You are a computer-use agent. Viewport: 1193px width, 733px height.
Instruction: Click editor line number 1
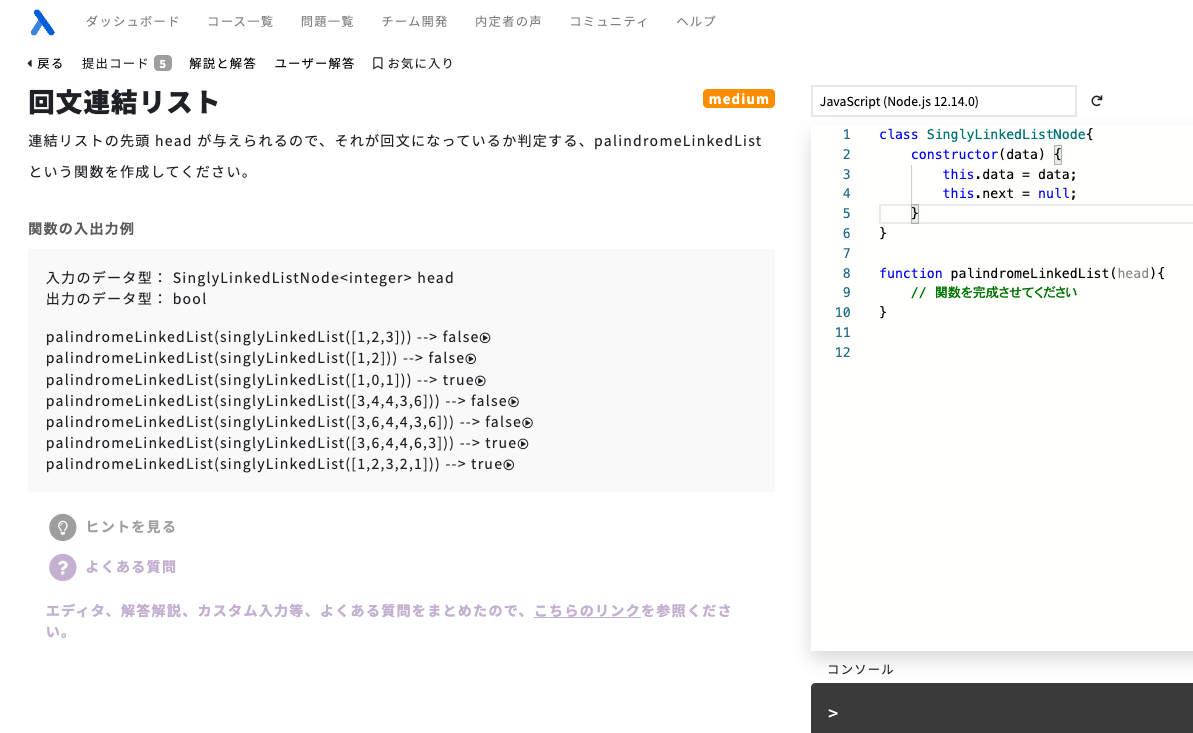coord(846,135)
